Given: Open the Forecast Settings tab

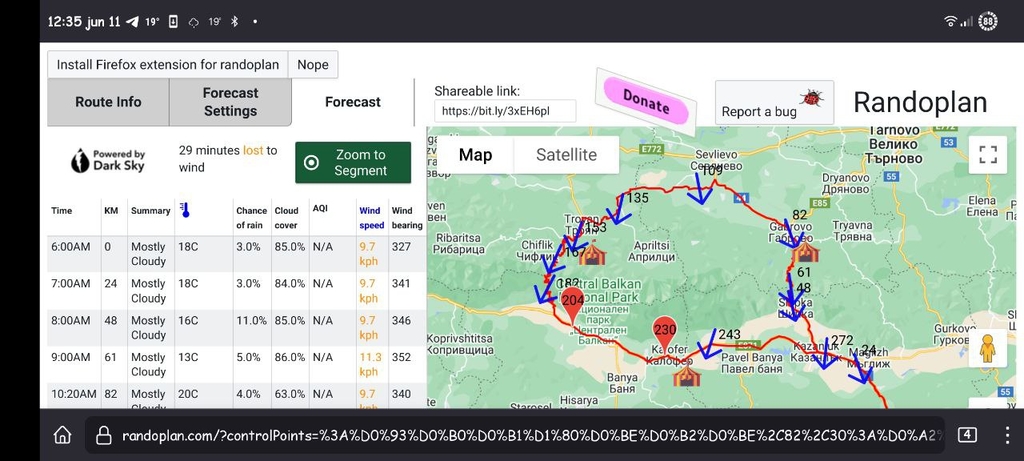Looking at the screenshot, I should (x=230, y=102).
